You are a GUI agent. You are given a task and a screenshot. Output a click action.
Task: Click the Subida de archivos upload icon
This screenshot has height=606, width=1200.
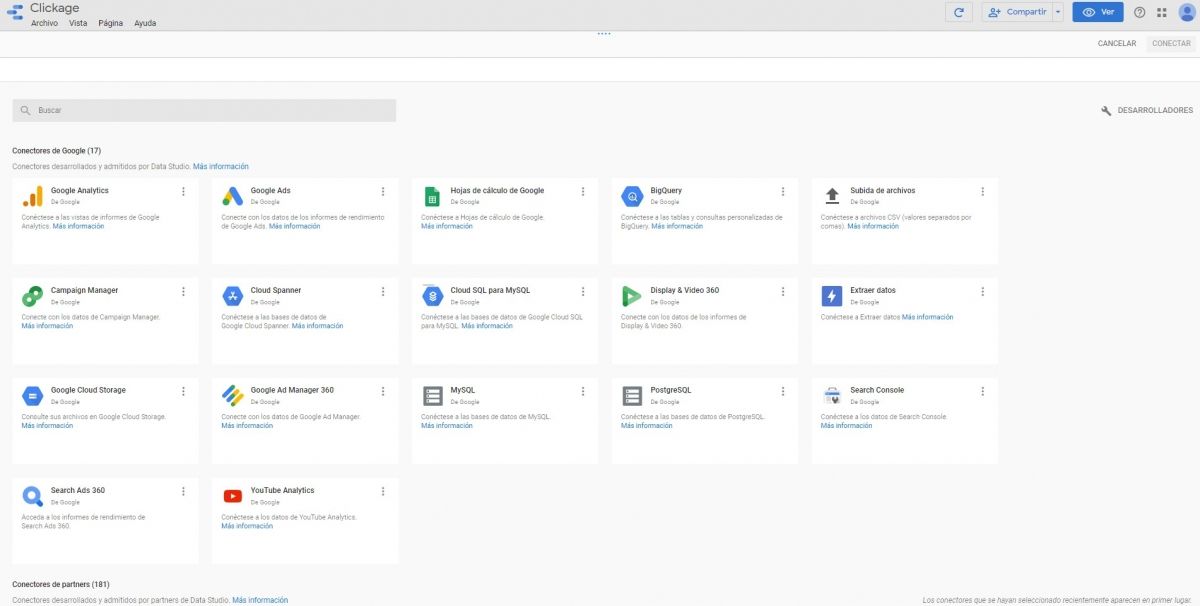(x=832, y=195)
